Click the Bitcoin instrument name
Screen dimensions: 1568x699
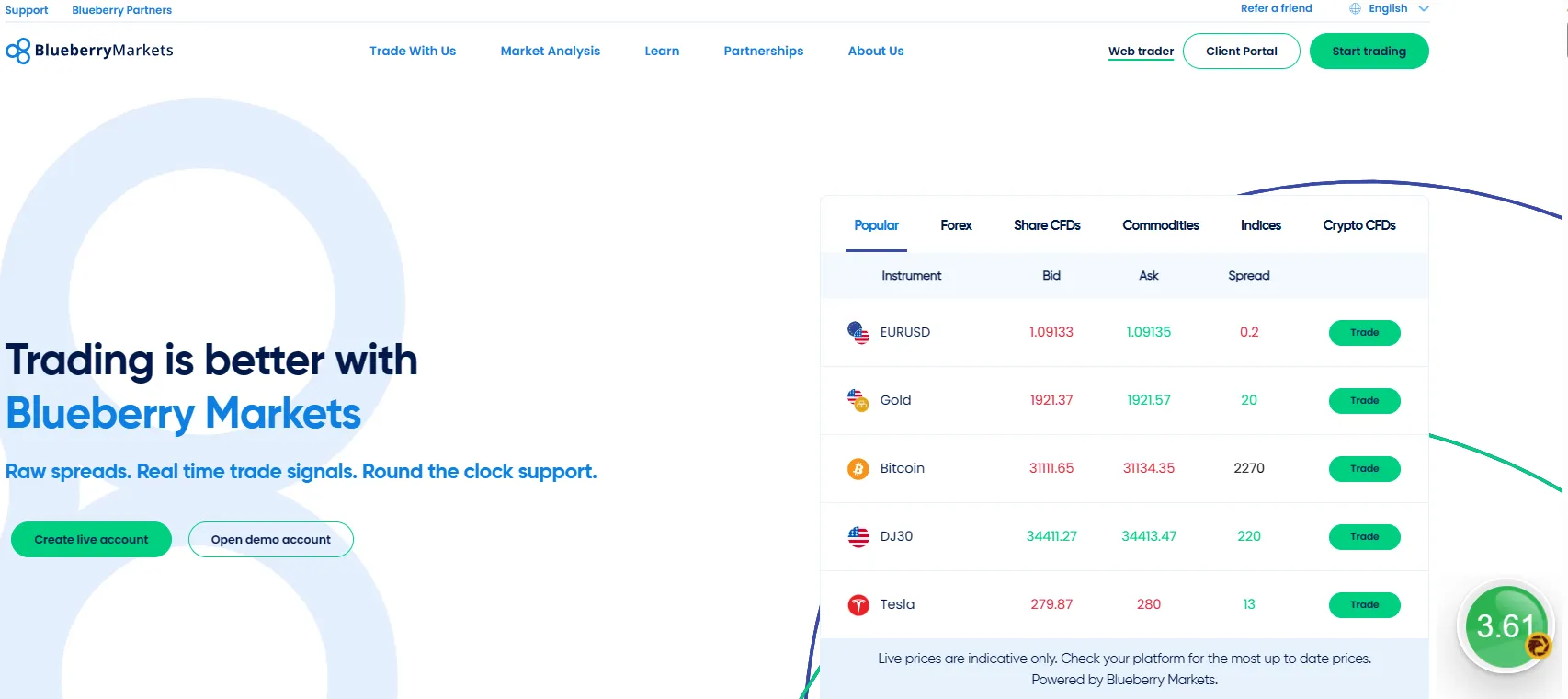(902, 468)
